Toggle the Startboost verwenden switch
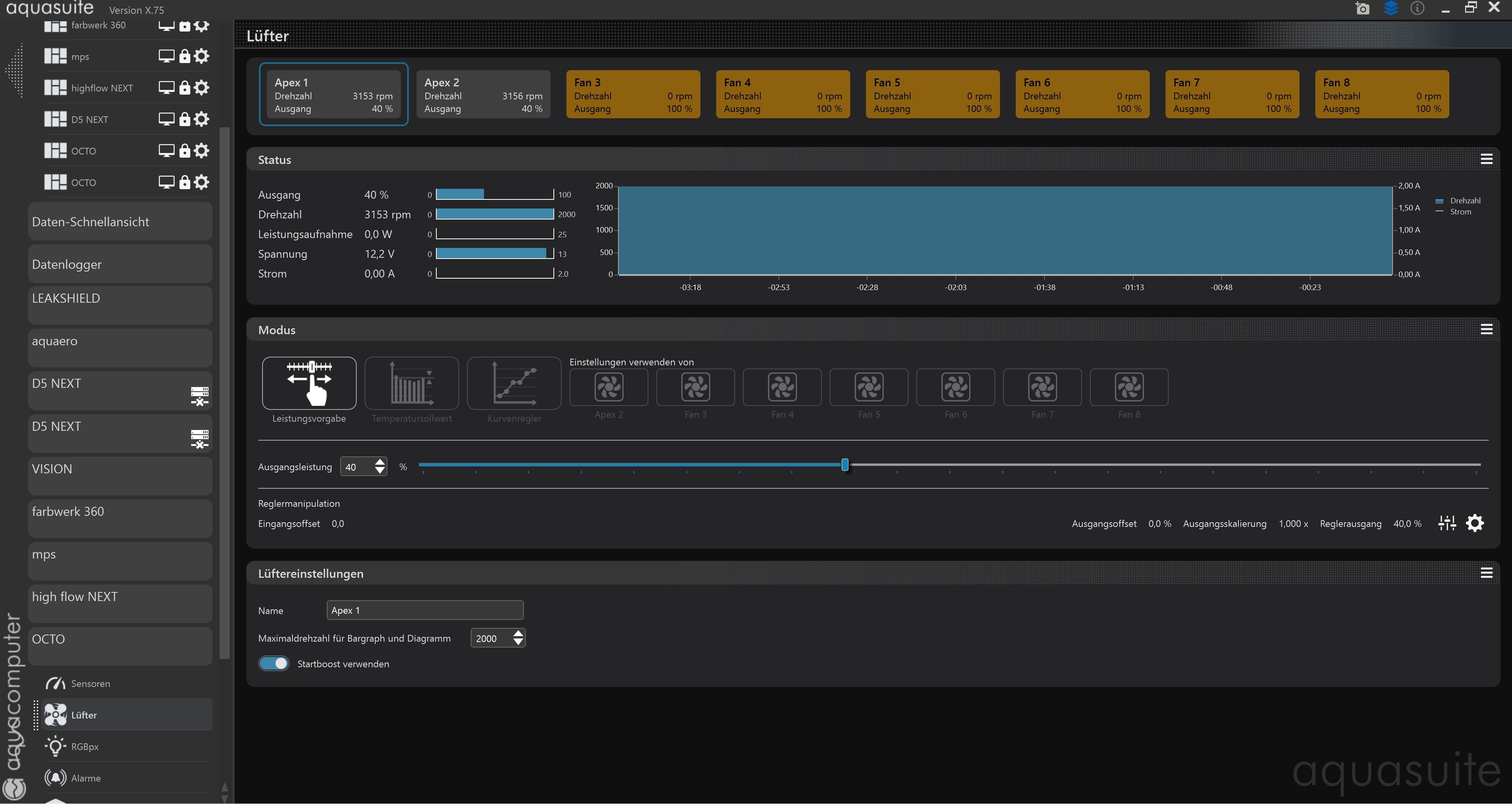Viewport: 1512px width, 804px height. point(274,664)
